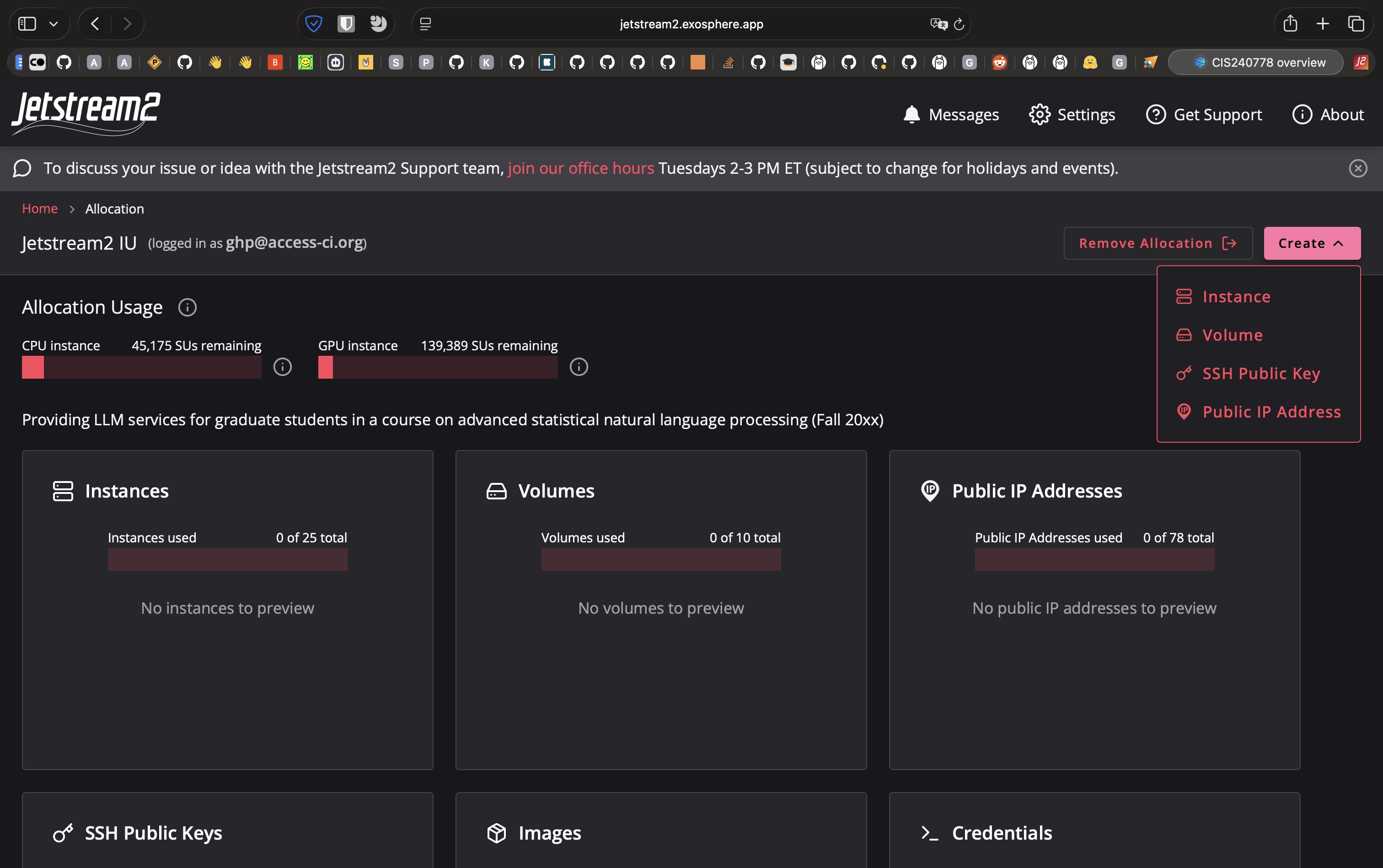Click the 'ghp@access-ci.org' login text
This screenshot has width=1383, height=868.
click(295, 242)
